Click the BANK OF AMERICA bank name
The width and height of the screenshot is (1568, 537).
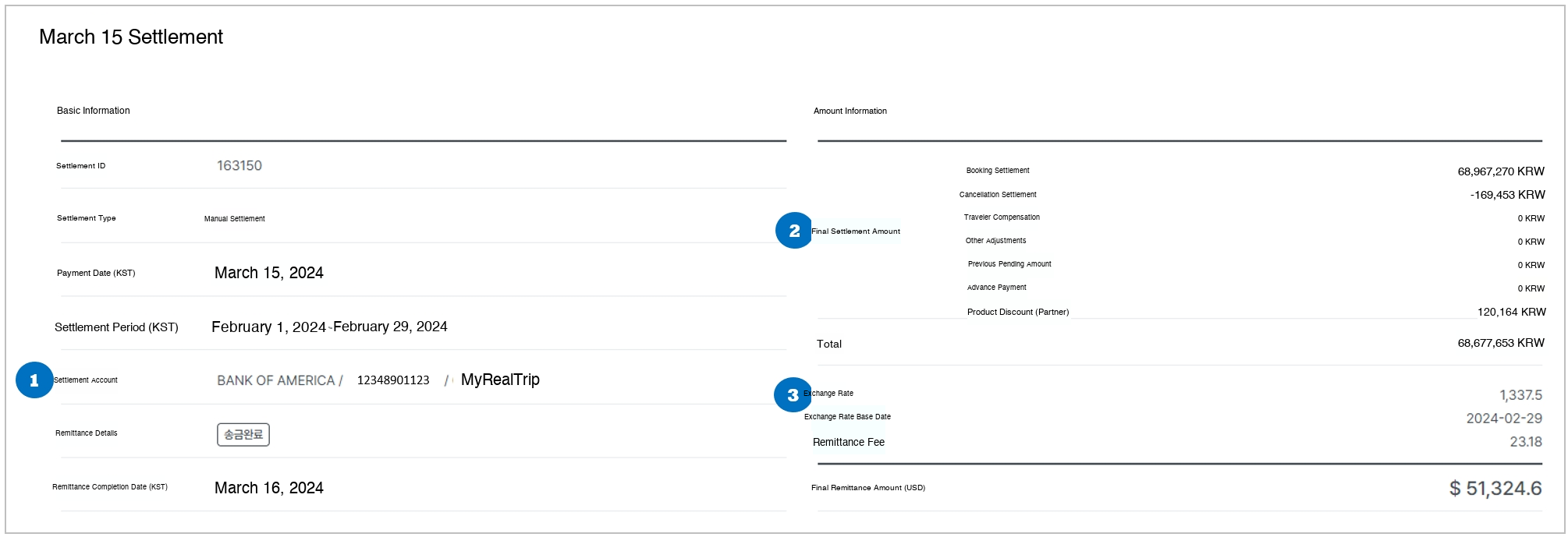(275, 380)
